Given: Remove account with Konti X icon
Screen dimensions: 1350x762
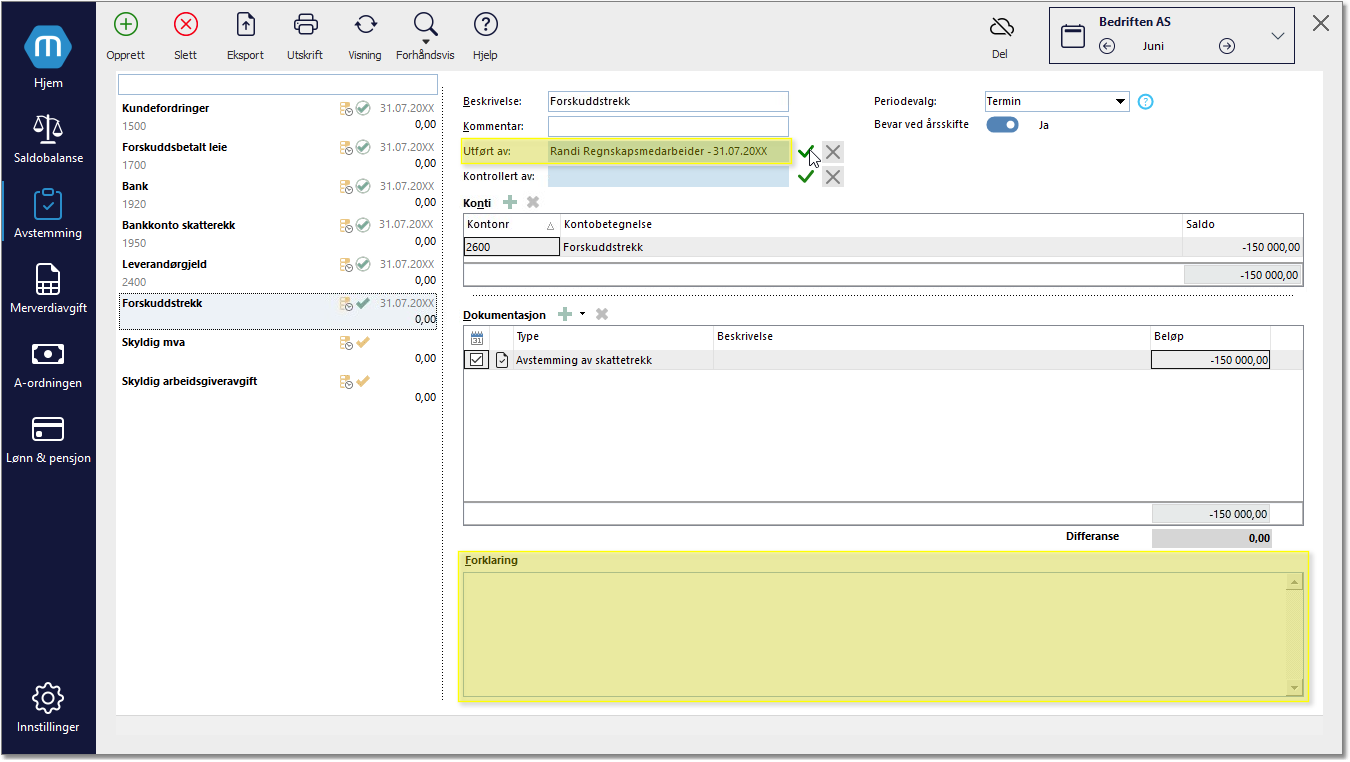Looking at the screenshot, I should (x=533, y=202).
